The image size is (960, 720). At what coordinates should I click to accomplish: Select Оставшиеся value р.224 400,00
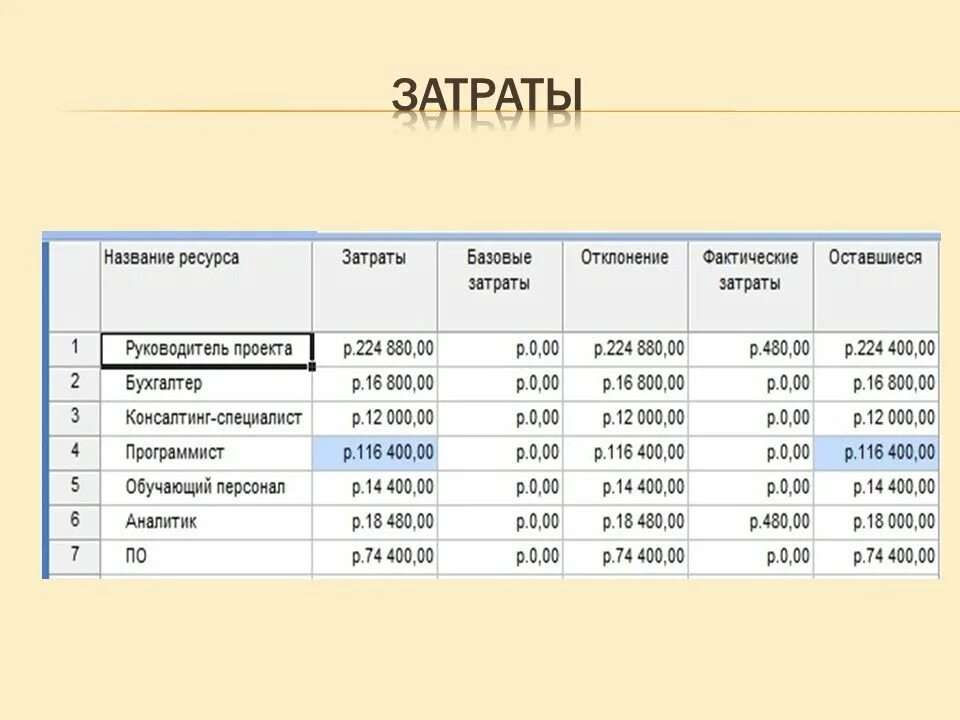(x=876, y=350)
